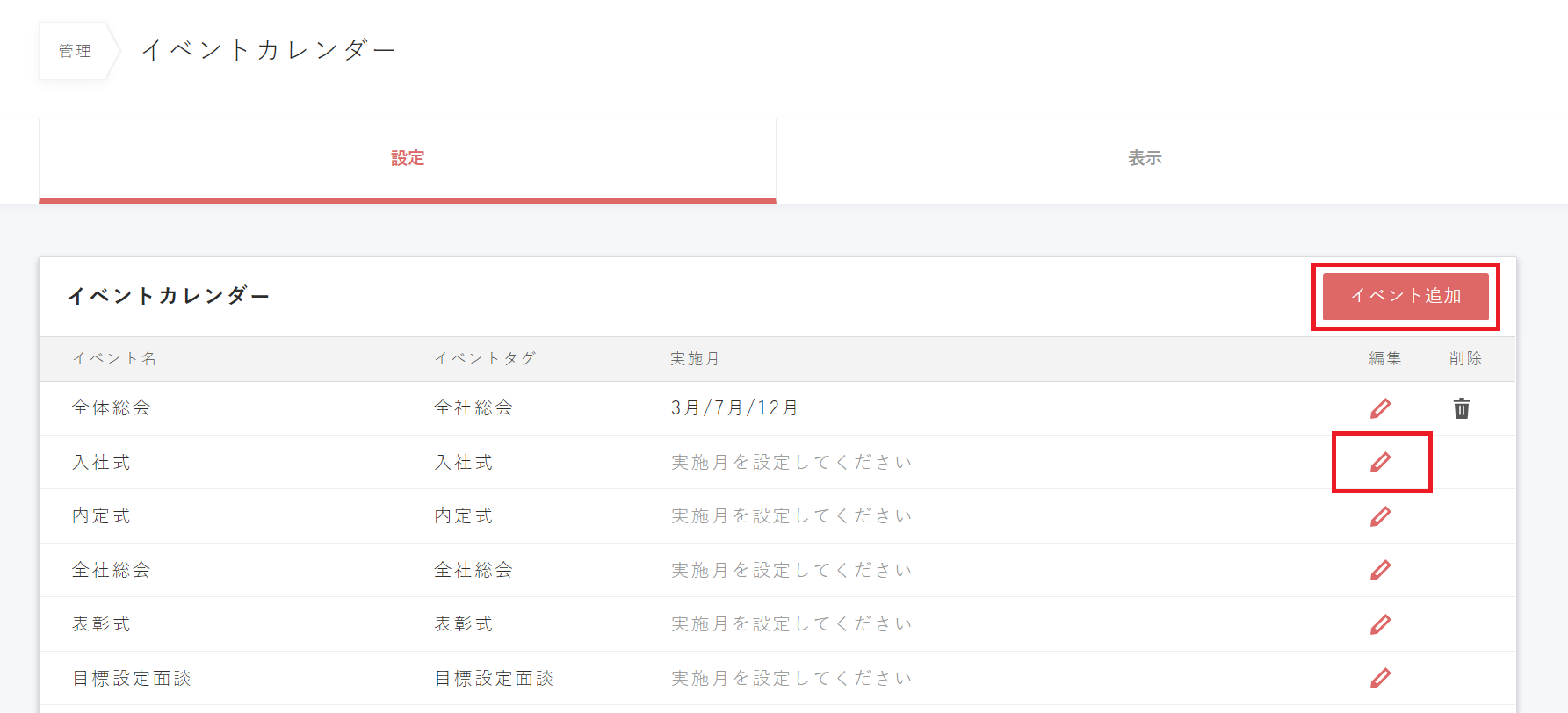Screen dimensions: 1568x713
Task: Click the edit pencil for 全体総会 event
Action: pyautogui.click(x=1380, y=408)
